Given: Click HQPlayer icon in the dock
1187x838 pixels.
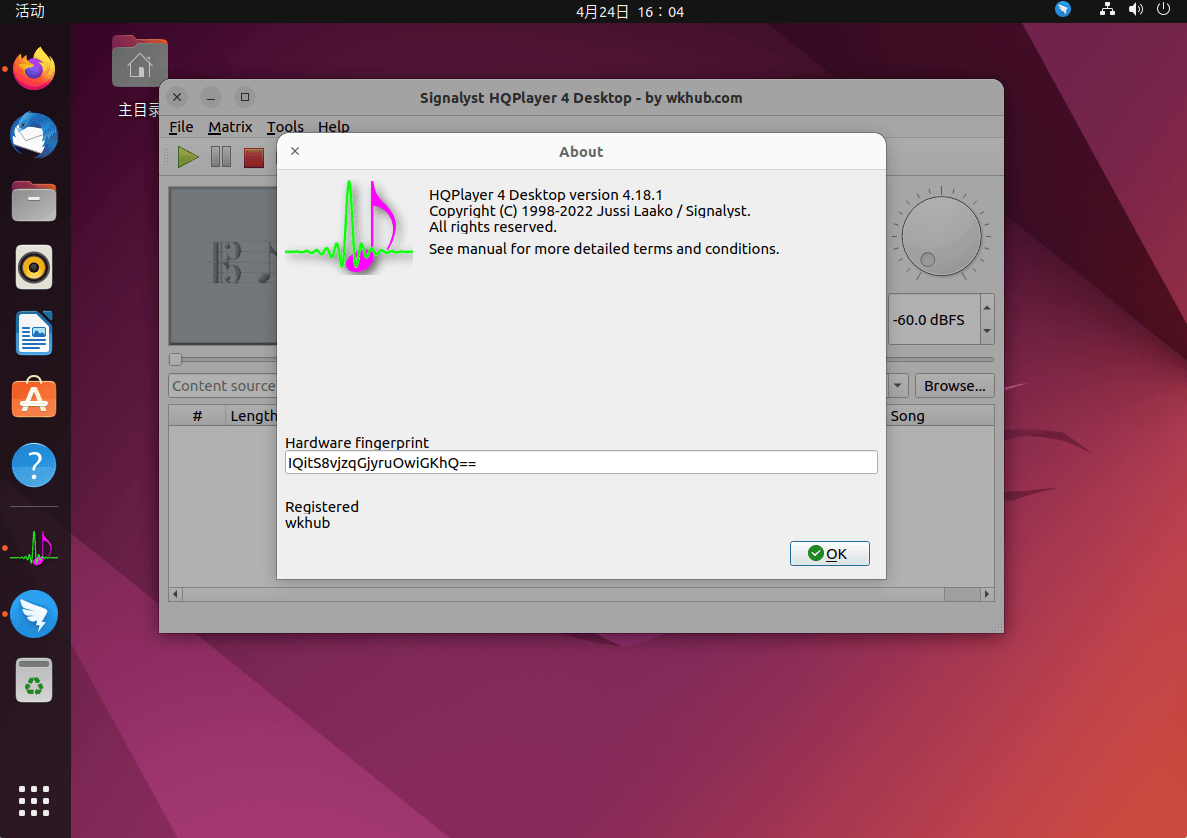Looking at the screenshot, I should click(34, 547).
